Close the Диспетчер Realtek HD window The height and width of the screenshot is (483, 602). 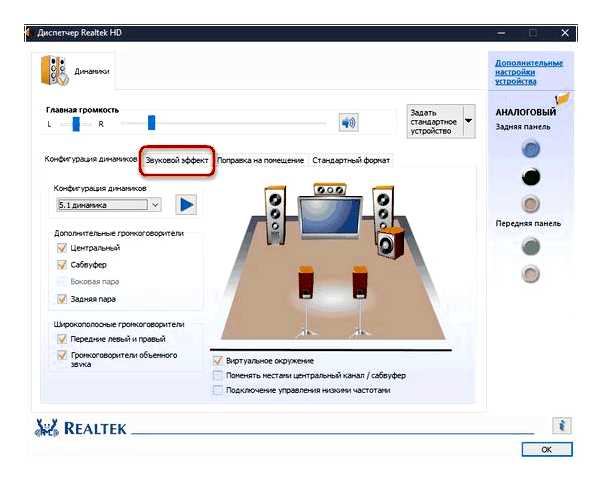click(565, 33)
